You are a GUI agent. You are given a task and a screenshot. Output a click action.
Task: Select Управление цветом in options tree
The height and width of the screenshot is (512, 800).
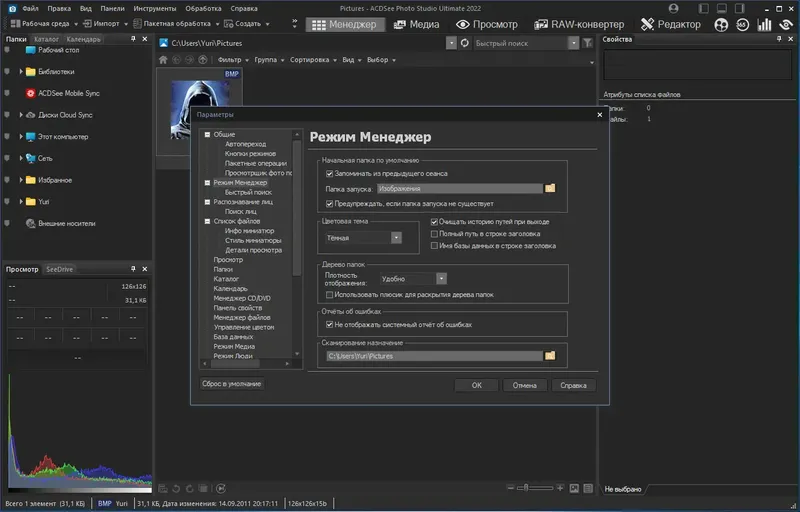244,327
